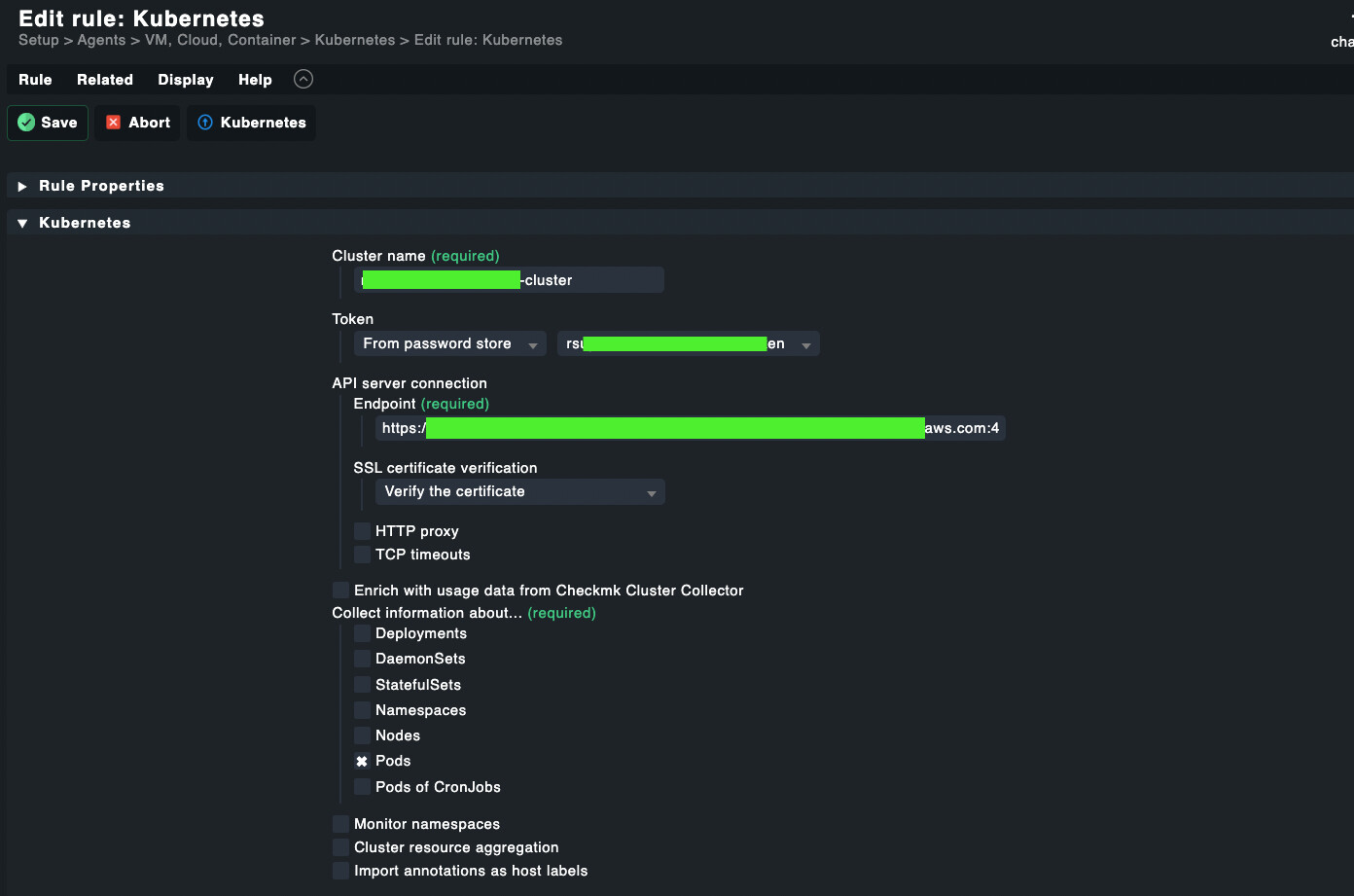This screenshot has width=1354, height=896.
Task: Tick the Monitor namespaces checkbox
Action: pyautogui.click(x=340, y=824)
